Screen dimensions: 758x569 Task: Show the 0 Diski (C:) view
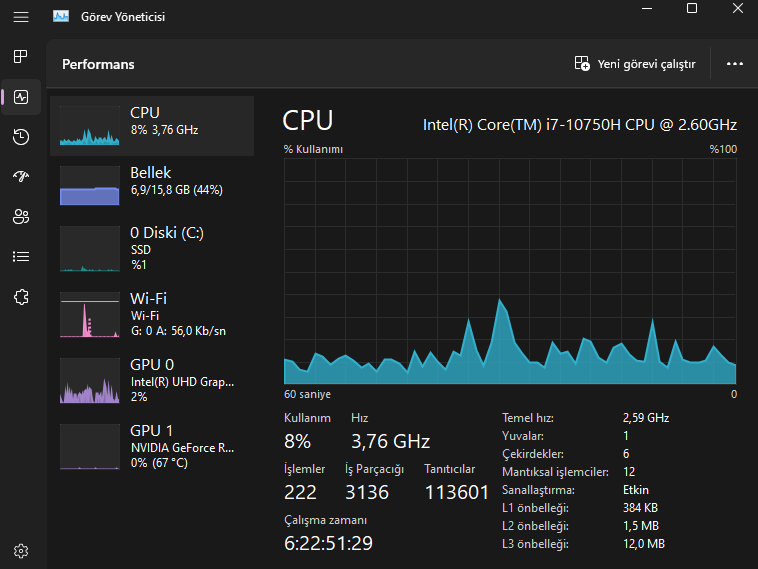click(x=152, y=247)
